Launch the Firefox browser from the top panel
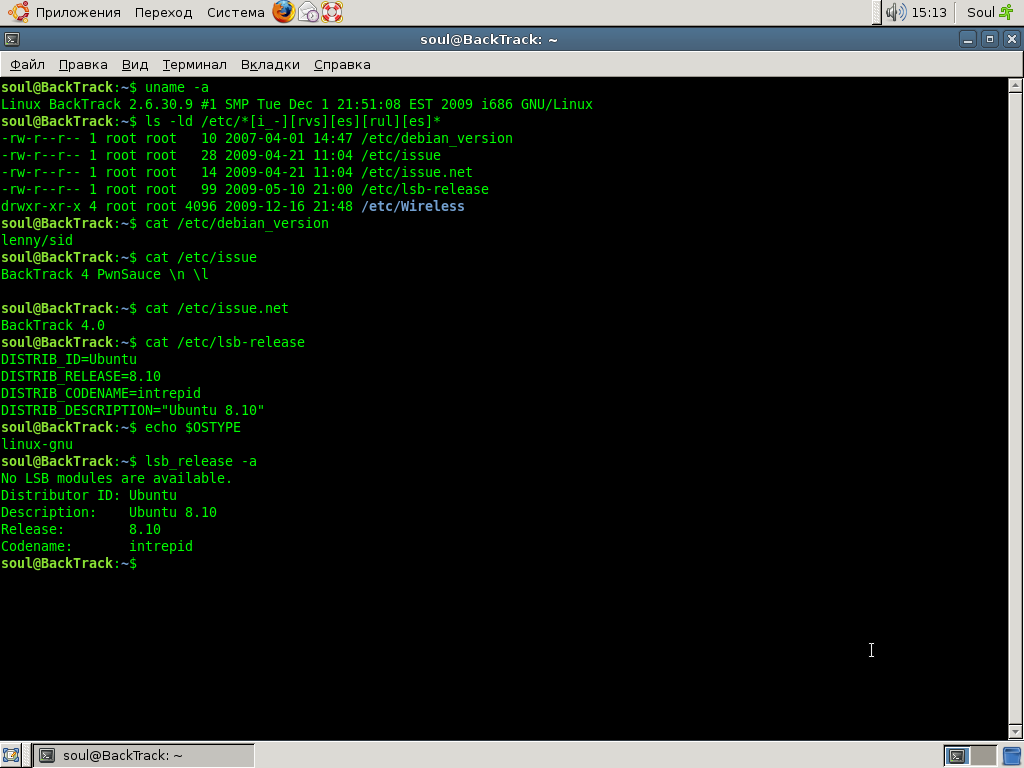1024x768 pixels. pyautogui.click(x=283, y=12)
